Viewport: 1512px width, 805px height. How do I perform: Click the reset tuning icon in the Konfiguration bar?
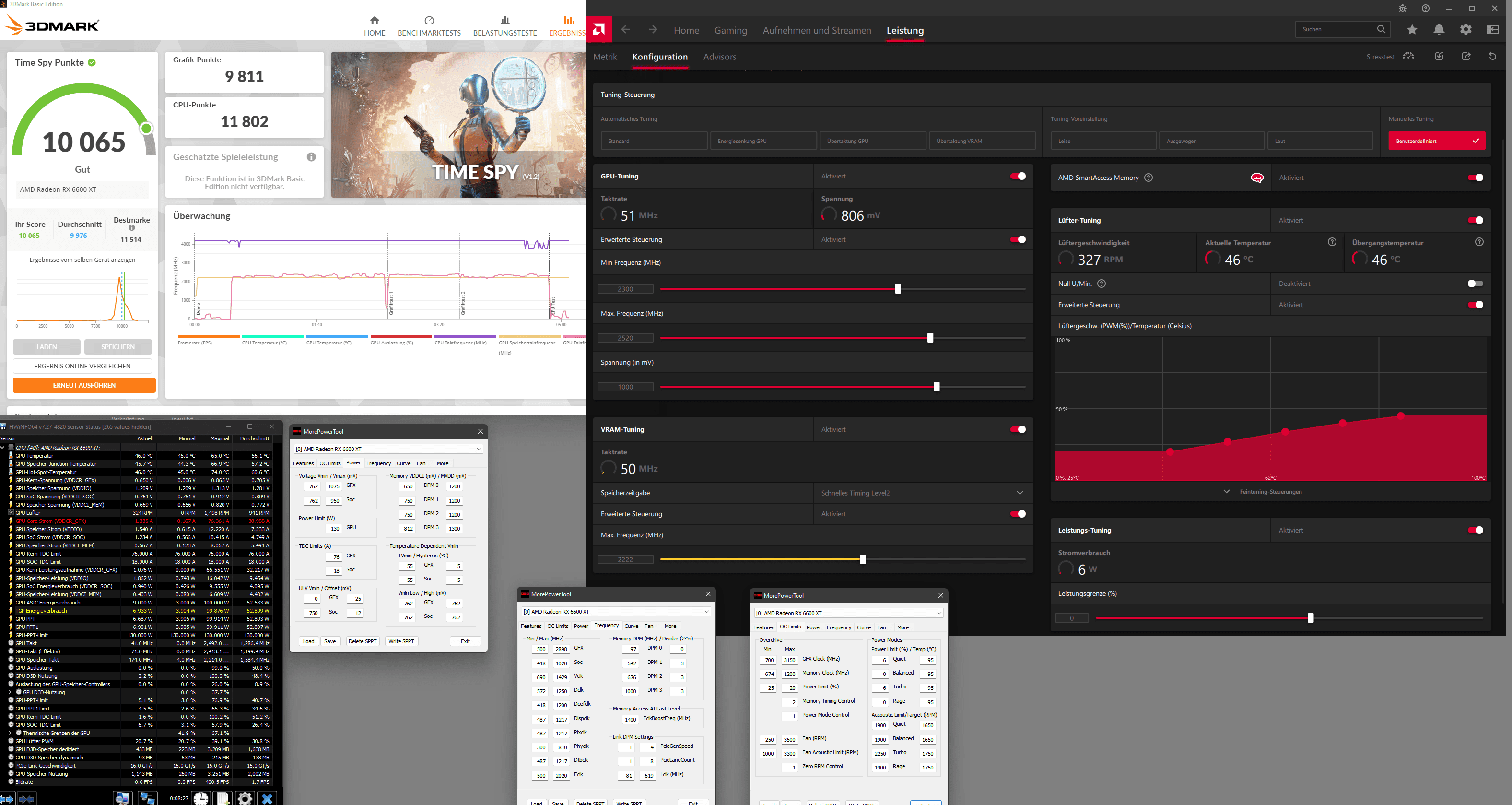[1492, 56]
